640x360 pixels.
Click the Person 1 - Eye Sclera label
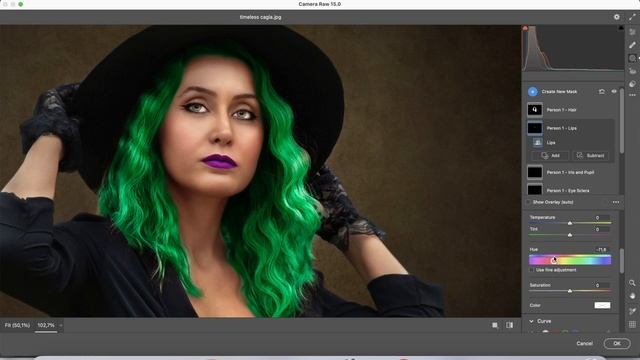[x=568, y=191]
